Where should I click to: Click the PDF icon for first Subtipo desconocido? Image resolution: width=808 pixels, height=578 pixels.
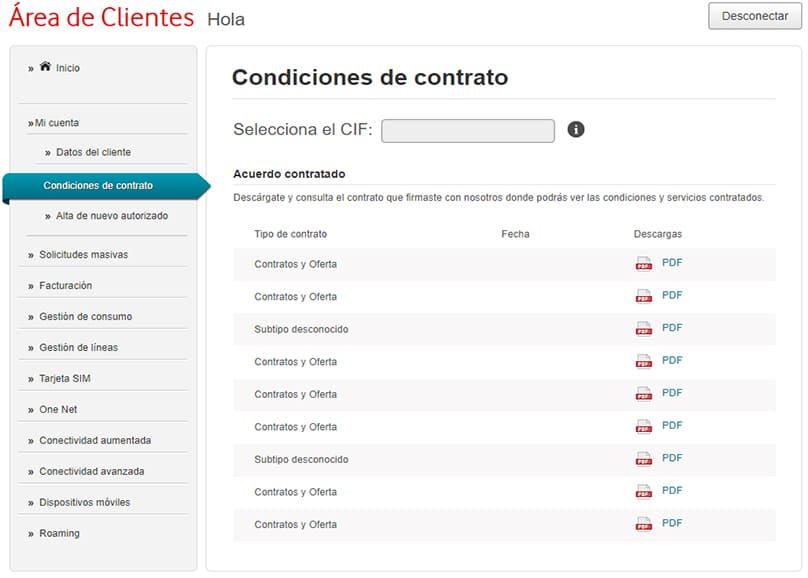click(x=643, y=329)
